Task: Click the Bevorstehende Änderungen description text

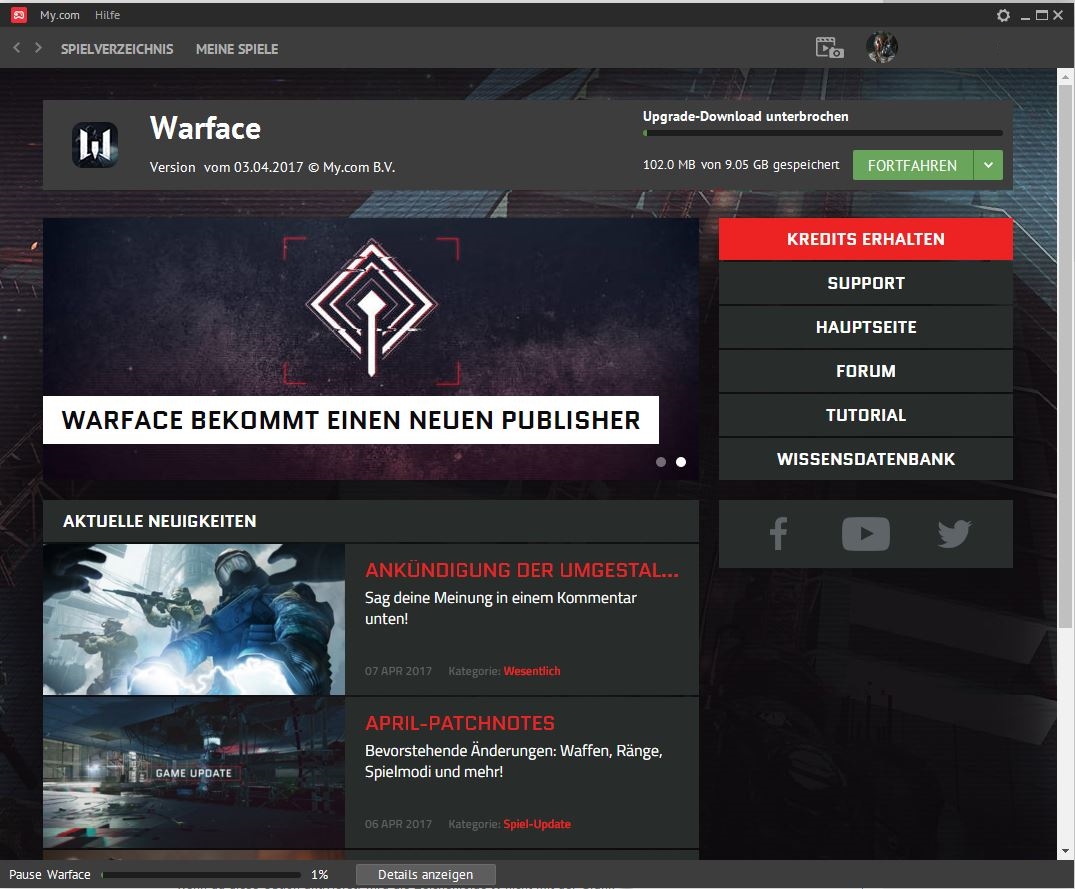Action: pyautogui.click(x=514, y=761)
